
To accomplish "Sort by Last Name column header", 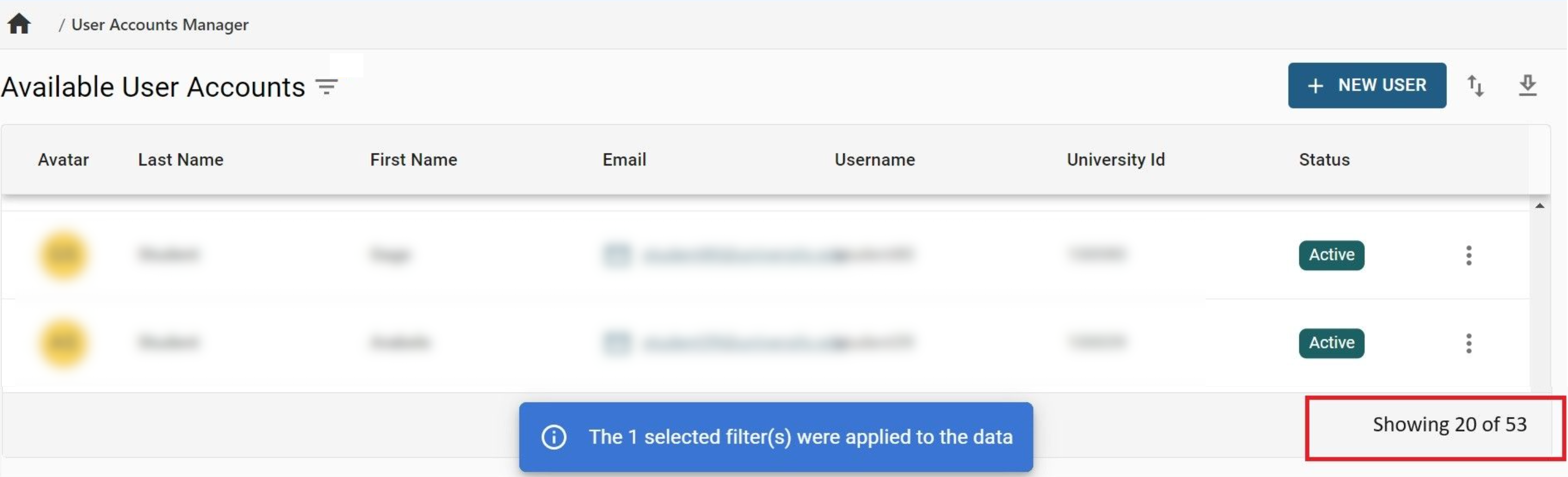I will click(181, 160).
